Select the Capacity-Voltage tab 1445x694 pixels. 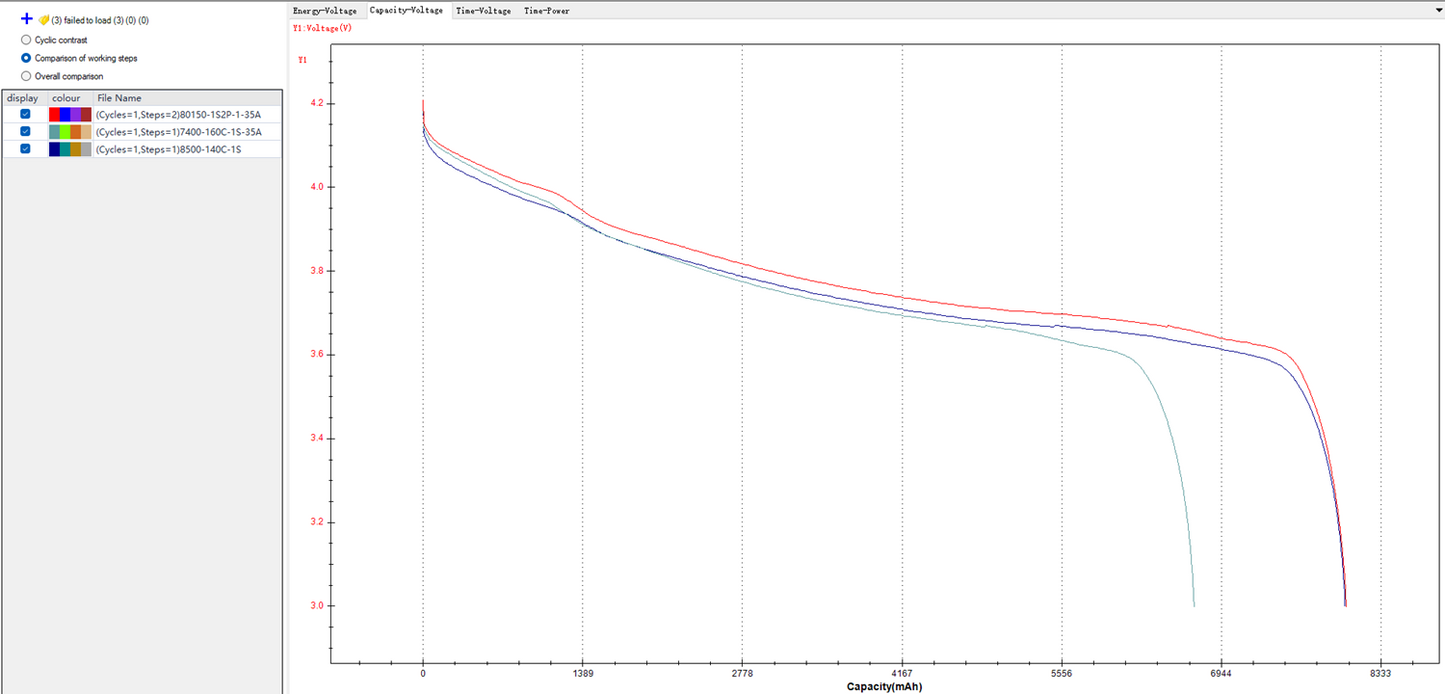point(405,10)
